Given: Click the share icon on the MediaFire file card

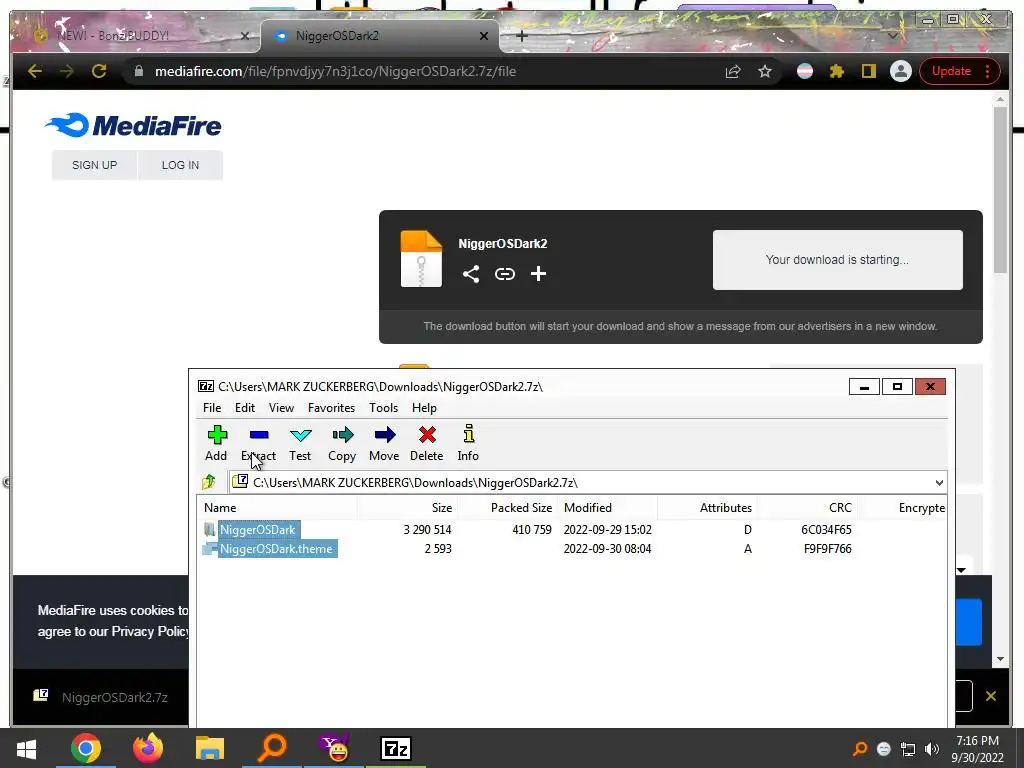Looking at the screenshot, I should pos(471,274).
